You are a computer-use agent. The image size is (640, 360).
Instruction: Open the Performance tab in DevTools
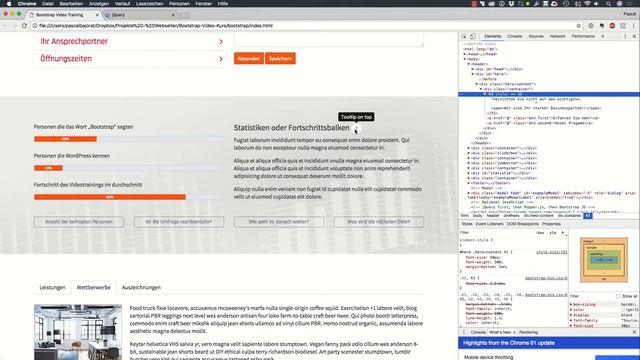[x=583, y=36]
